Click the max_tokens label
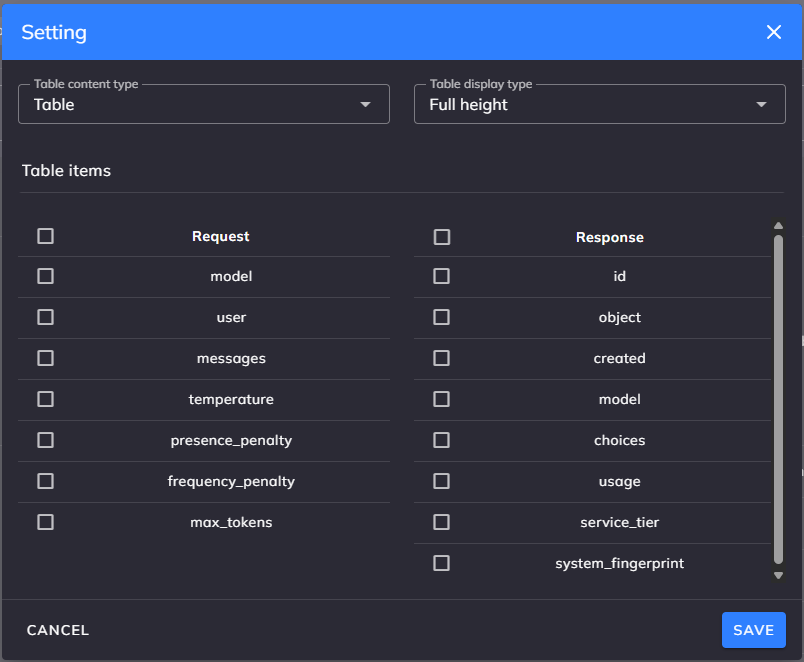The width and height of the screenshot is (804, 662). click(x=231, y=523)
